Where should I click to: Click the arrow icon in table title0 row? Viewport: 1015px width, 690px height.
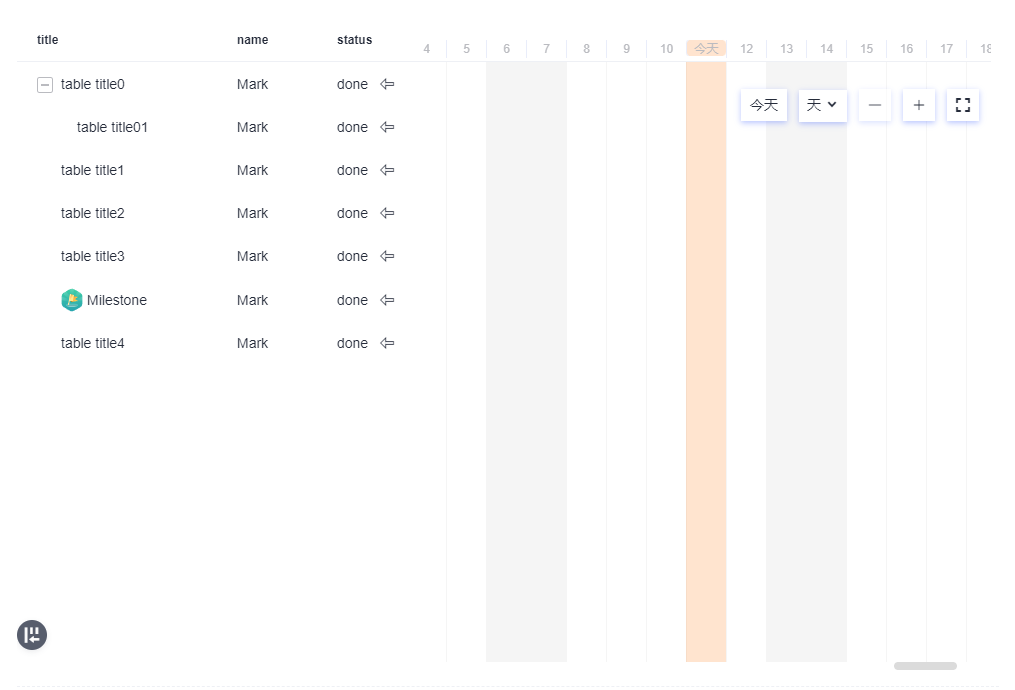click(387, 84)
